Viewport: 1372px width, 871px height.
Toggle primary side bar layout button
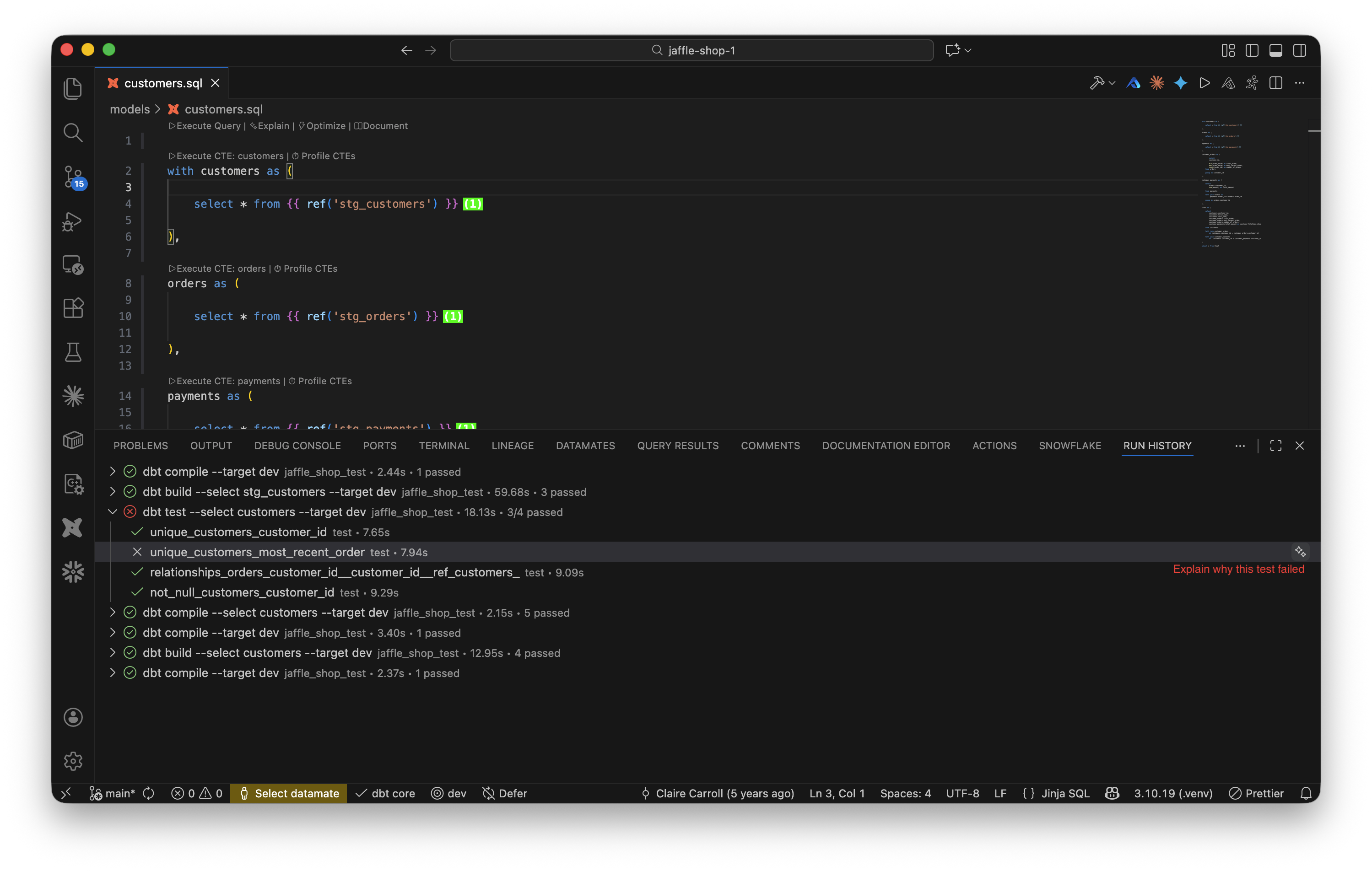point(1252,50)
